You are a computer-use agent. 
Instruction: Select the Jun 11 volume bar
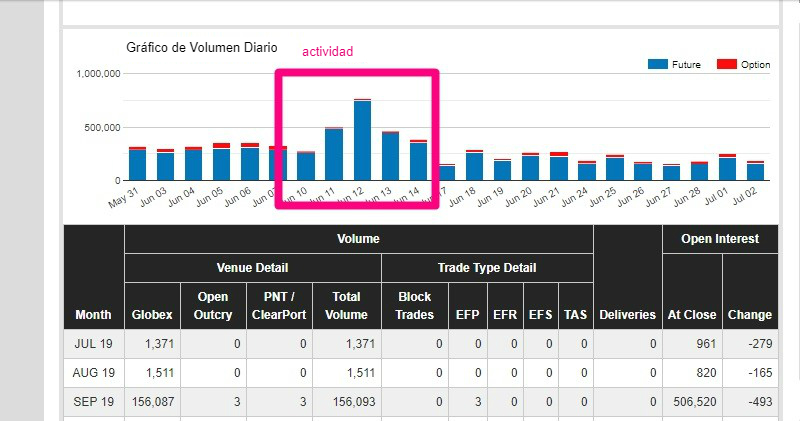[x=334, y=154]
